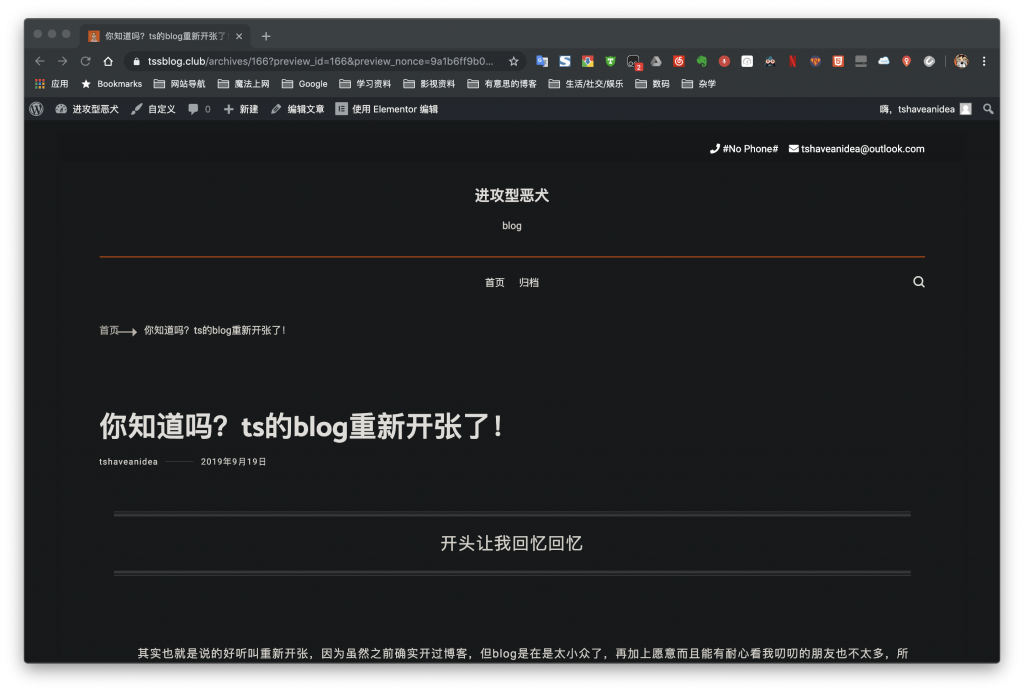Go to 归档 in the site menu
This screenshot has height=693, width=1024.
point(529,283)
